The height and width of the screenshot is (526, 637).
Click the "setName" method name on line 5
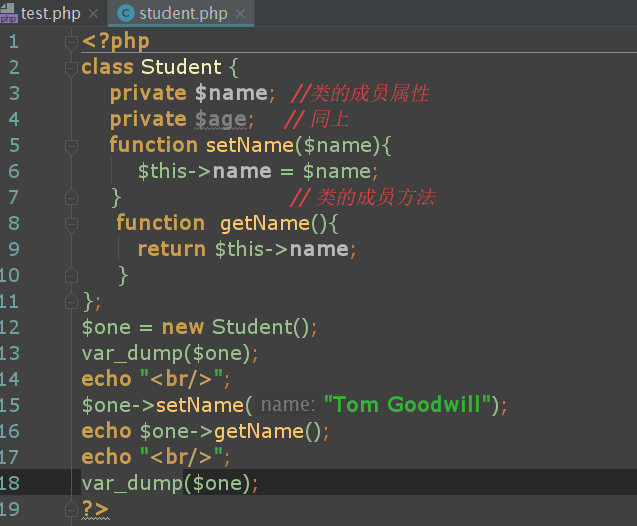(x=250, y=145)
